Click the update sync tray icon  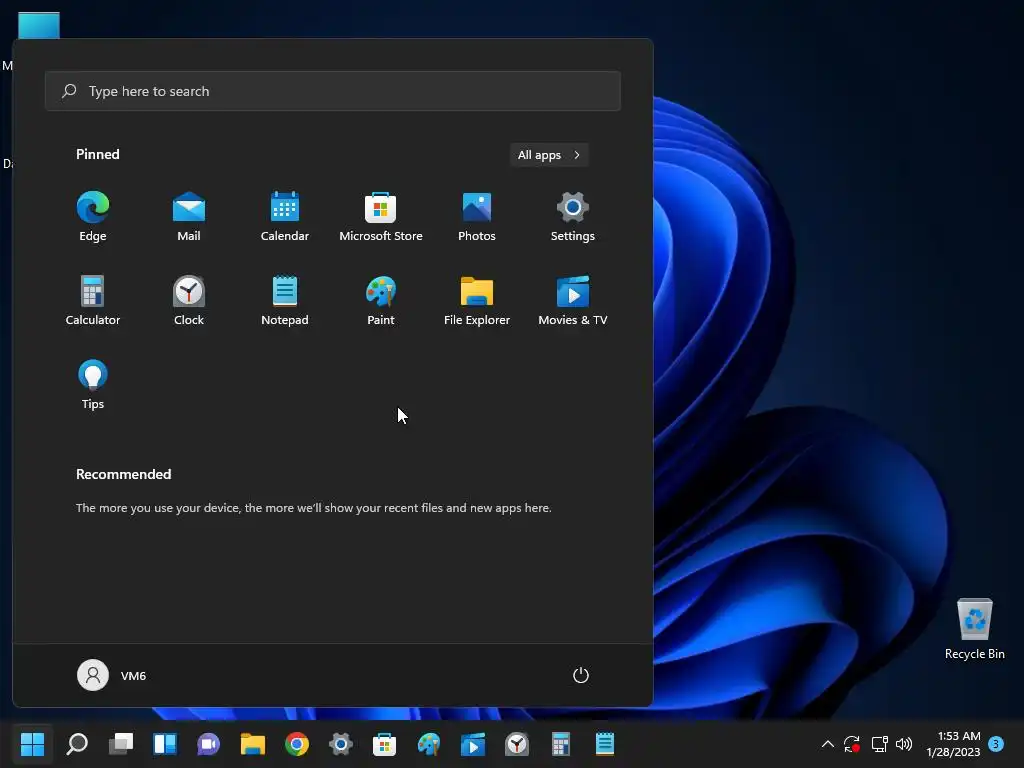[x=852, y=744]
